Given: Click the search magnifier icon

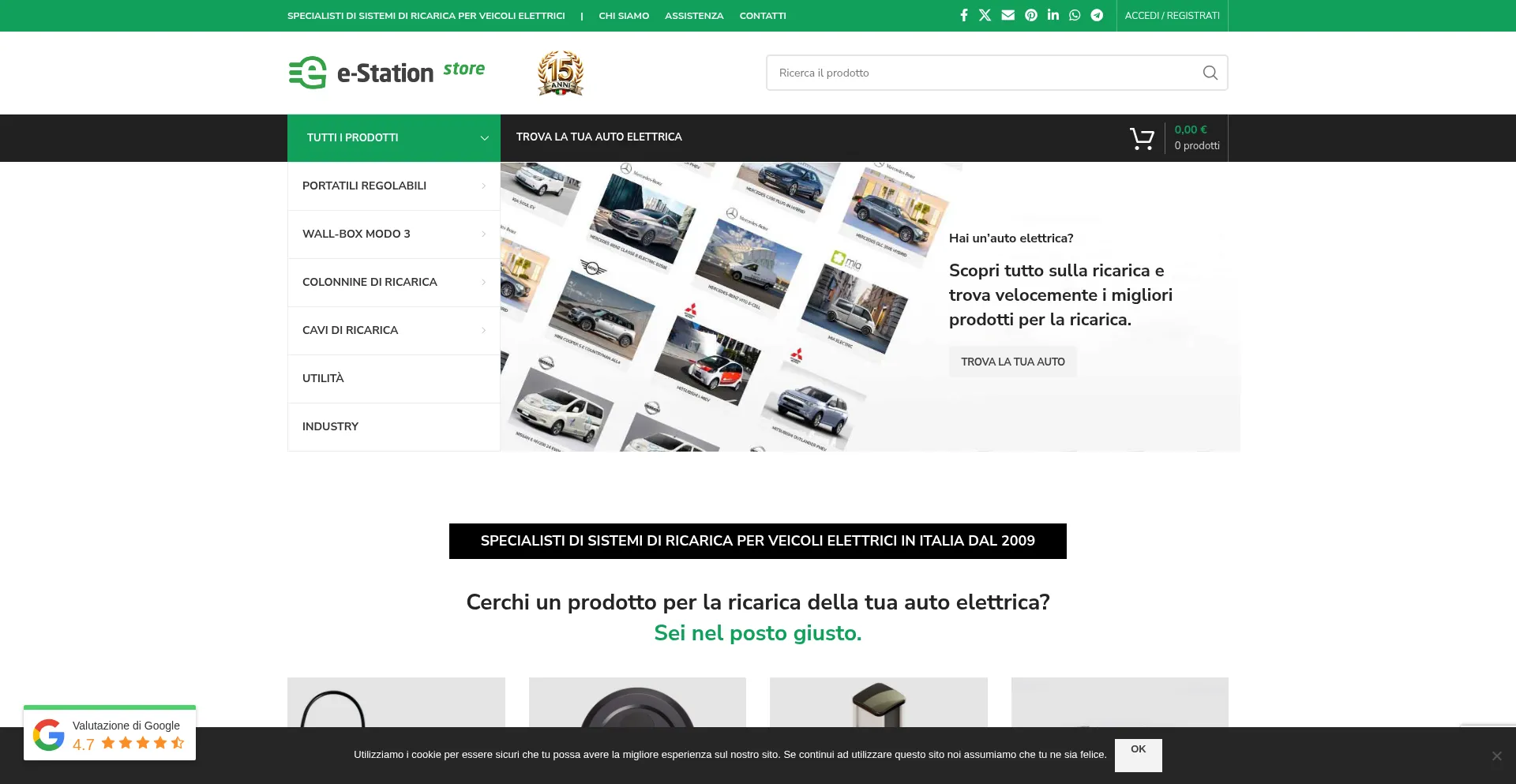Looking at the screenshot, I should click(x=1210, y=73).
